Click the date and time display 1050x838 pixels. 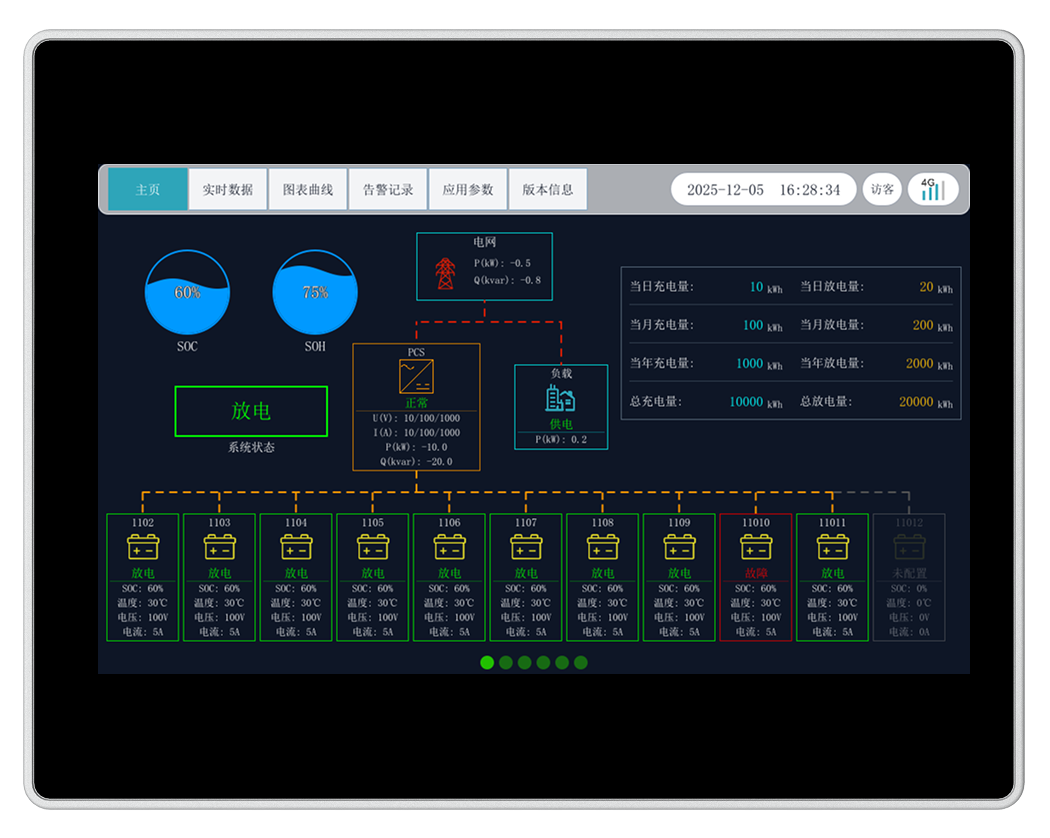pyautogui.click(x=763, y=190)
